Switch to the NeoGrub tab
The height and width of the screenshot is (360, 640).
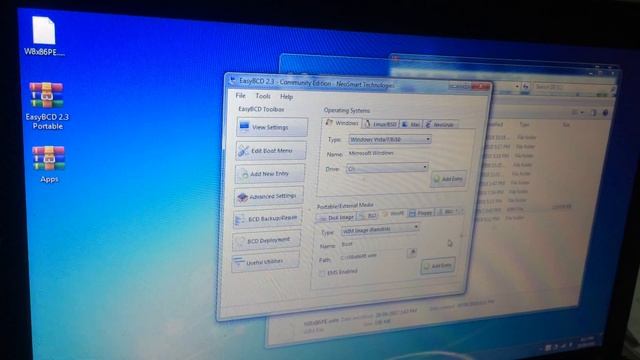440,124
